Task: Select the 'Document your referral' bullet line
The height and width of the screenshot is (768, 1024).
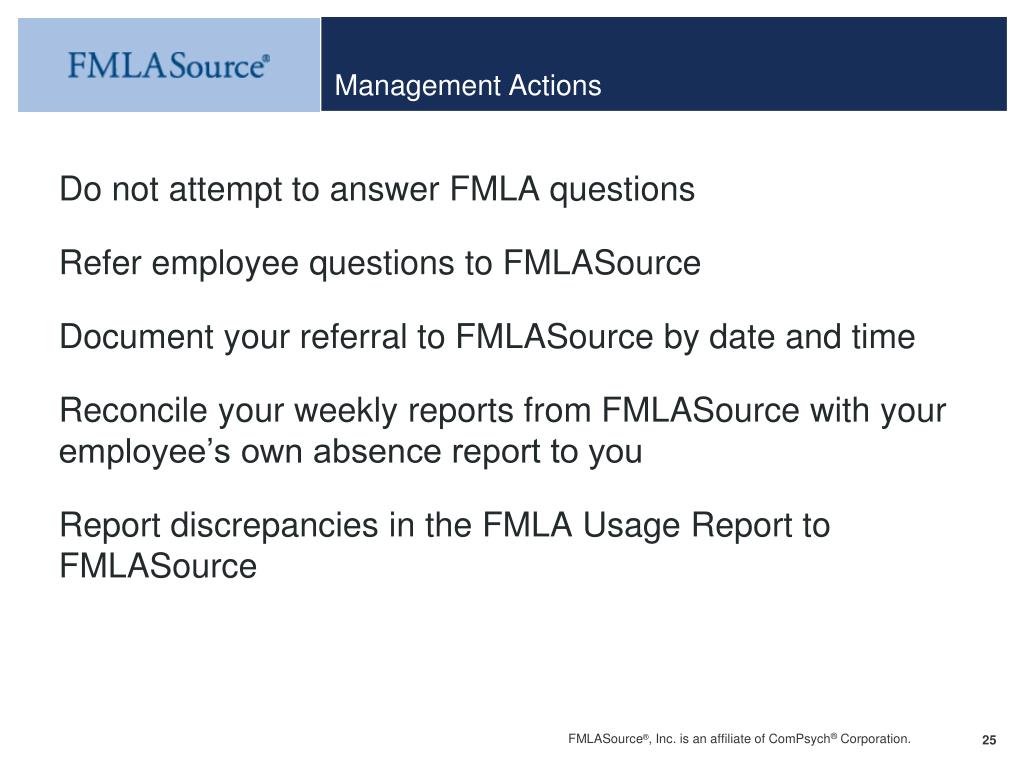Action: (x=487, y=338)
